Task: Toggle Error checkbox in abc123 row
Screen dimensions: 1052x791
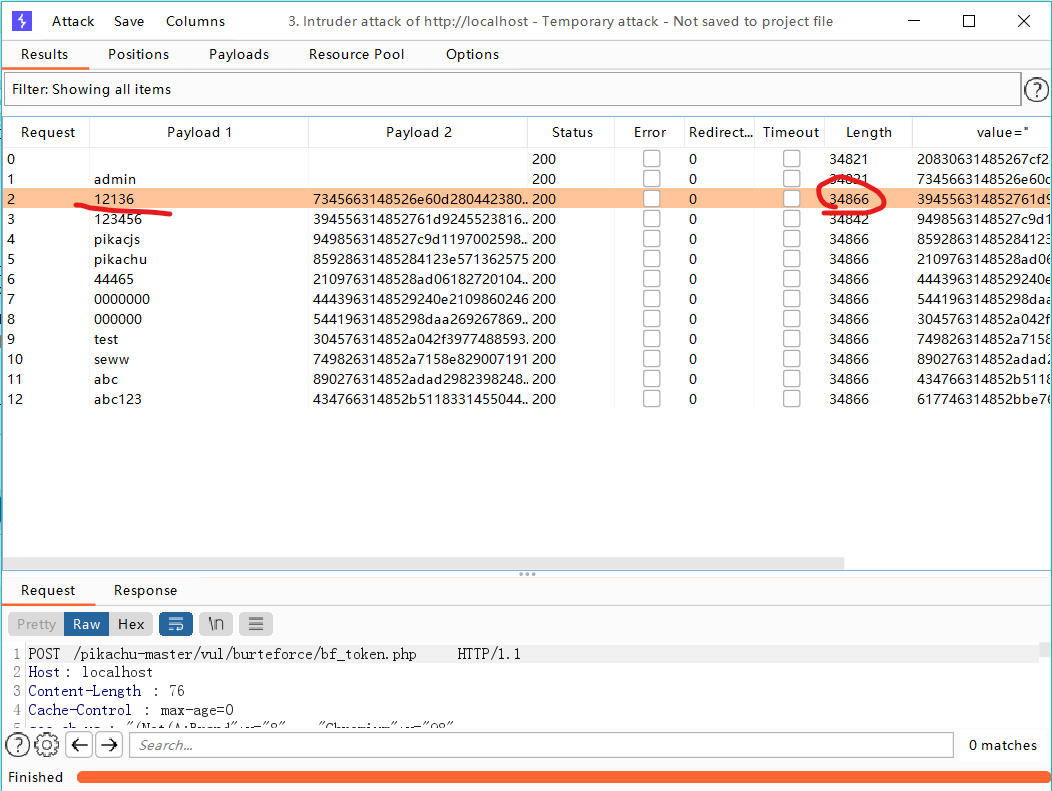Action: [x=651, y=399]
